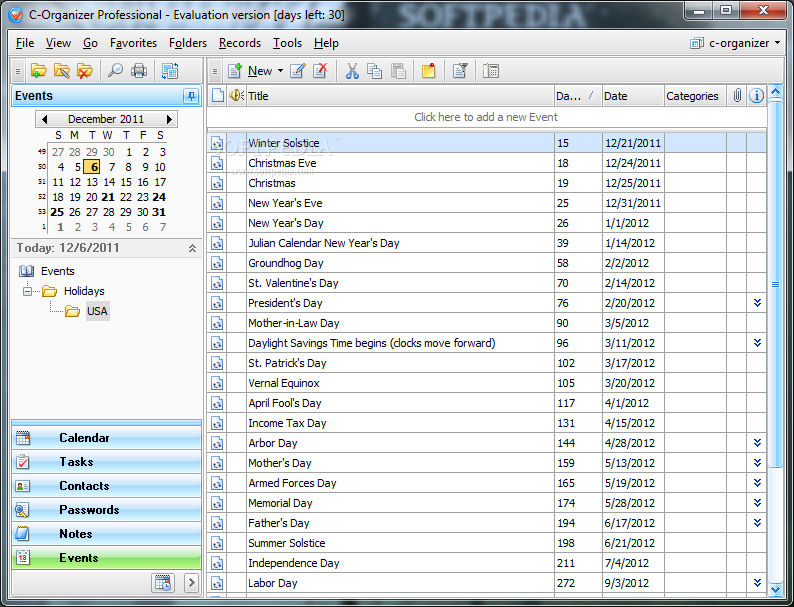Click the Paste clipboard icon
This screenshot has height=607, width=794.
[x=399, y=71]
